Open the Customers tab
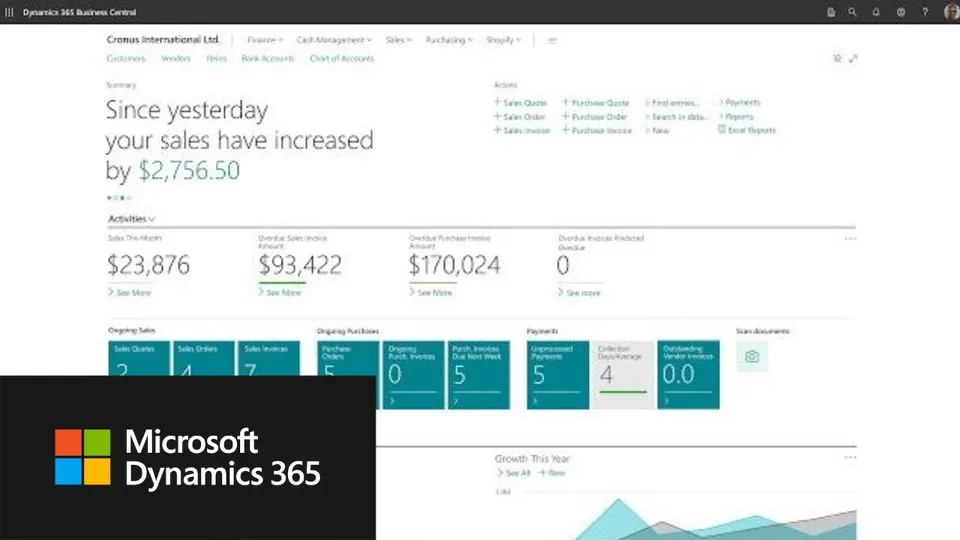Viewport: 960px width, 540px height. point(126,59)
